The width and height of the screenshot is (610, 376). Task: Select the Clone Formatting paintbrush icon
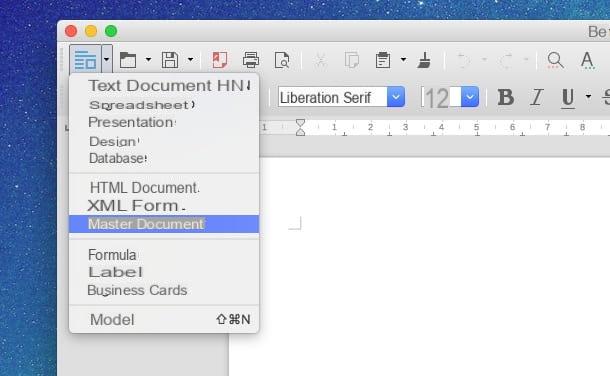(x=424, y=60)
